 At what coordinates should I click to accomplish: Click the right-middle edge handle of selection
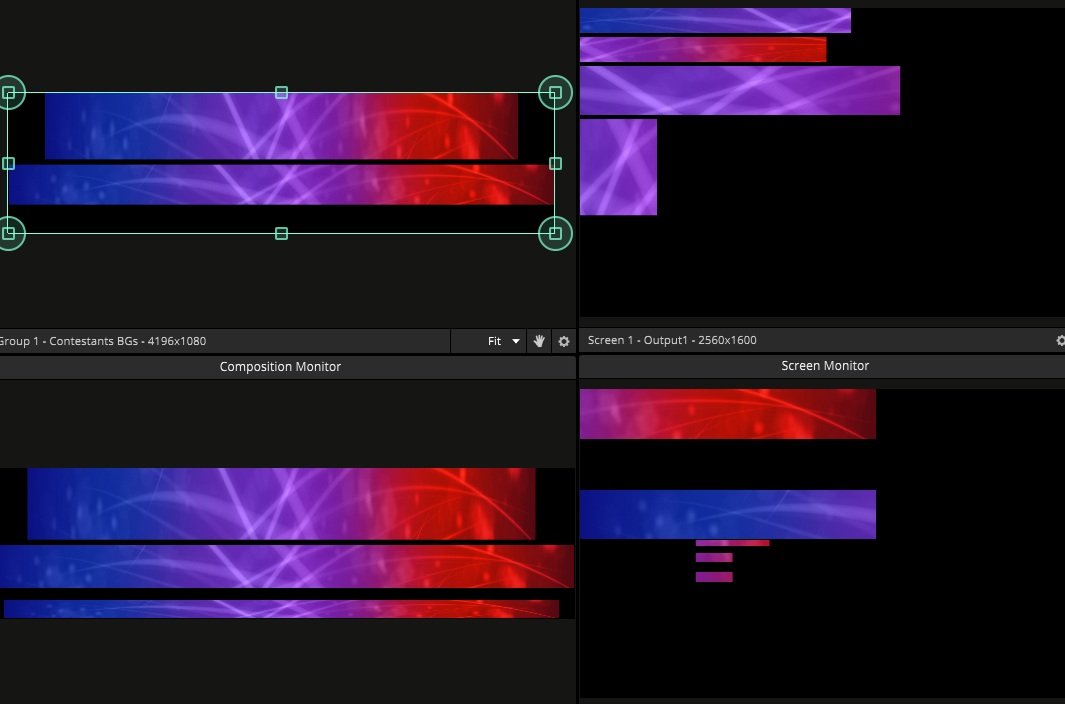pyautogui.click(x=556, y=163)
